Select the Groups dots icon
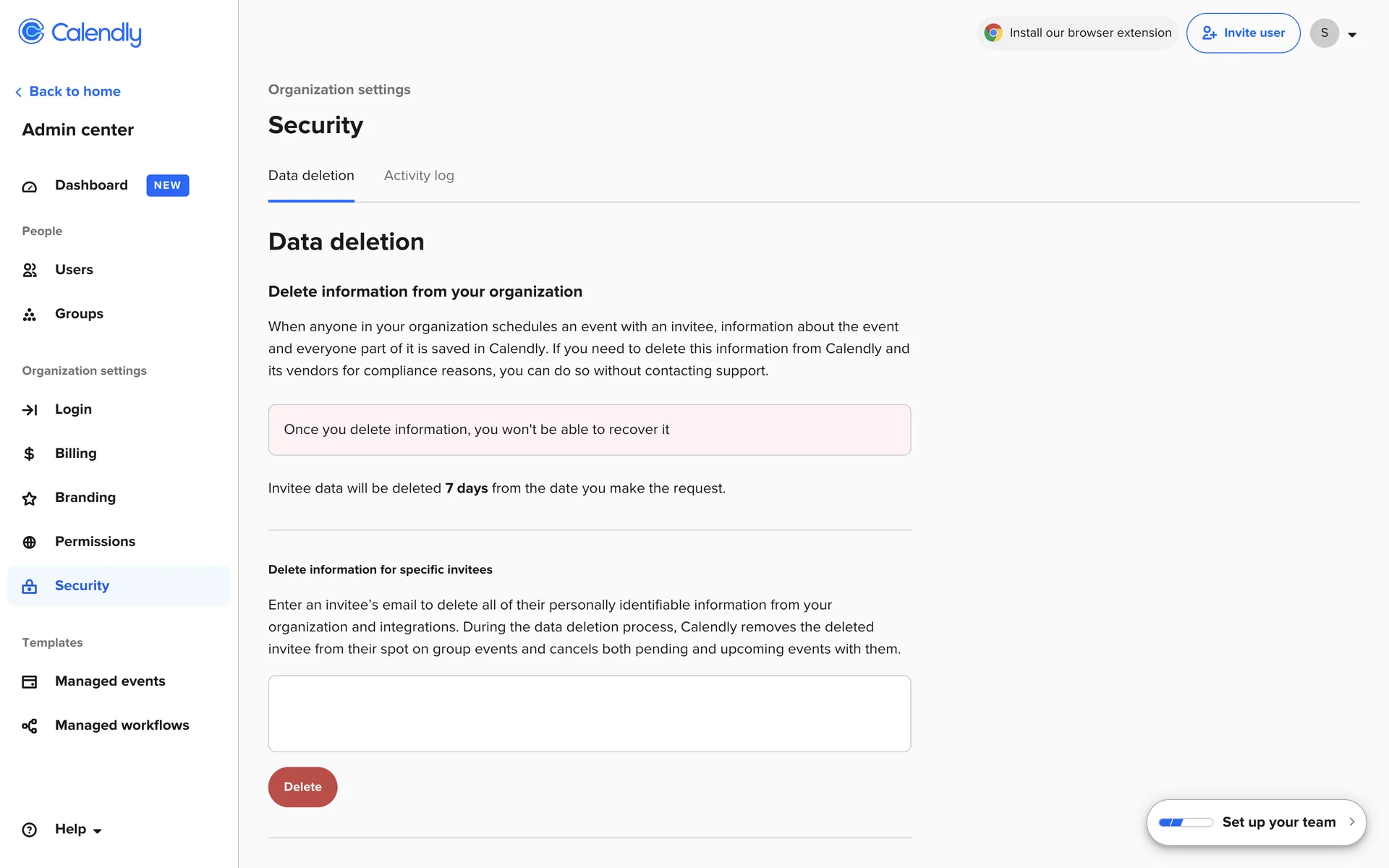1389x868 pixels. pos(29,315)
